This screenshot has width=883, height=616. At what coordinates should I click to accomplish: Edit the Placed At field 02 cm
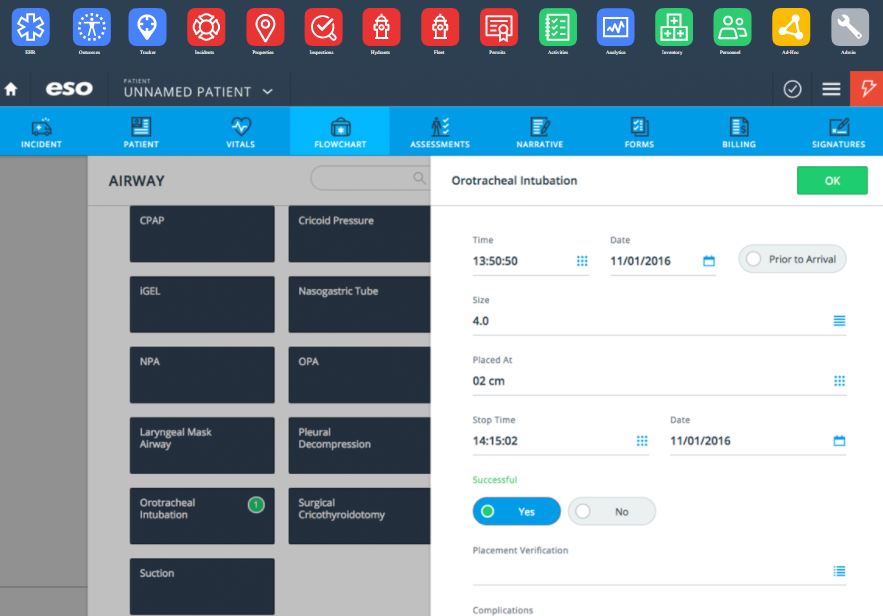[x=659, y=381]
